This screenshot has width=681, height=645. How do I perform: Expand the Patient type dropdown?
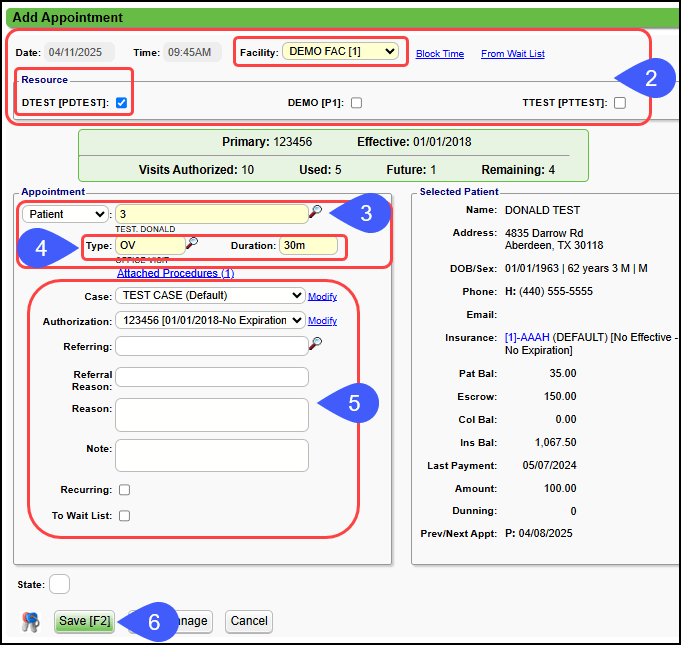click(x=65, y=214)
